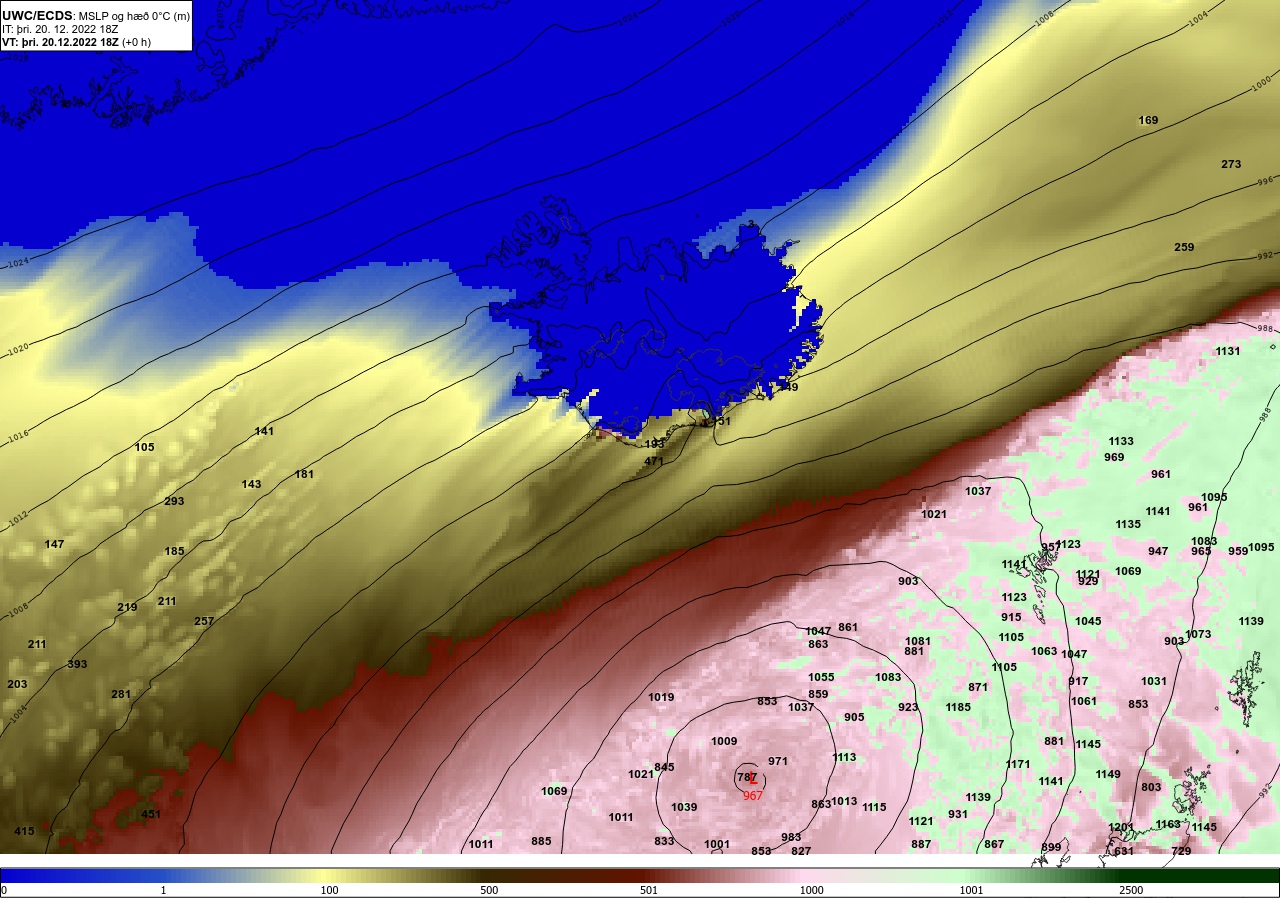This screenshot has width=1280, height=898.
Task: Select the height value 885
Action: pos(541,841)
